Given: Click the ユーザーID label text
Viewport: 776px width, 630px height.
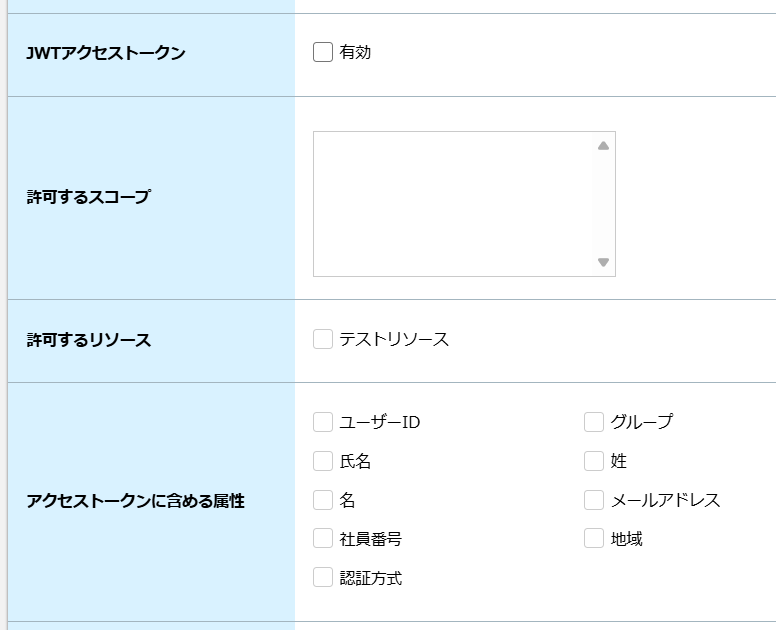Looking at the screenshot, I should (380, 422).
